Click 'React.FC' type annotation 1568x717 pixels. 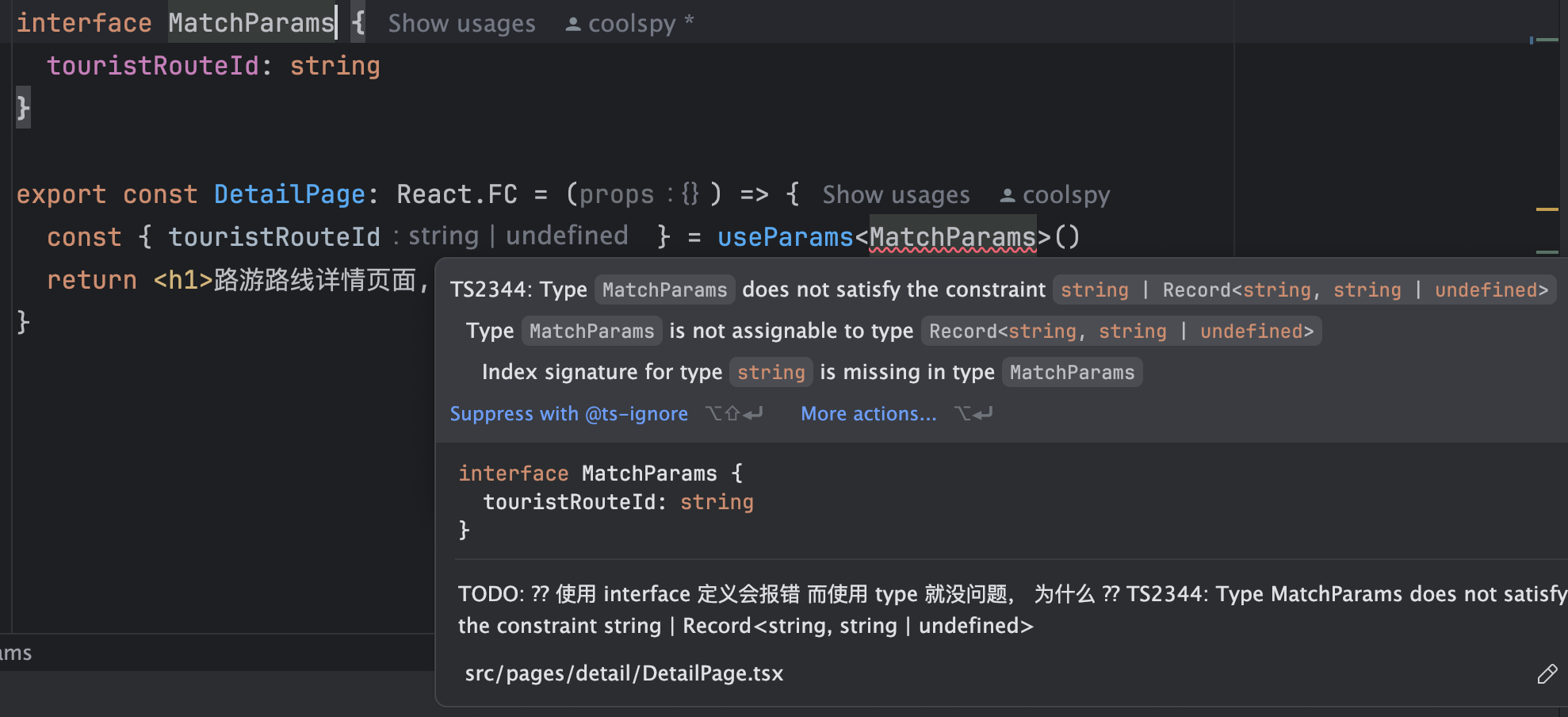pos(457,194)
